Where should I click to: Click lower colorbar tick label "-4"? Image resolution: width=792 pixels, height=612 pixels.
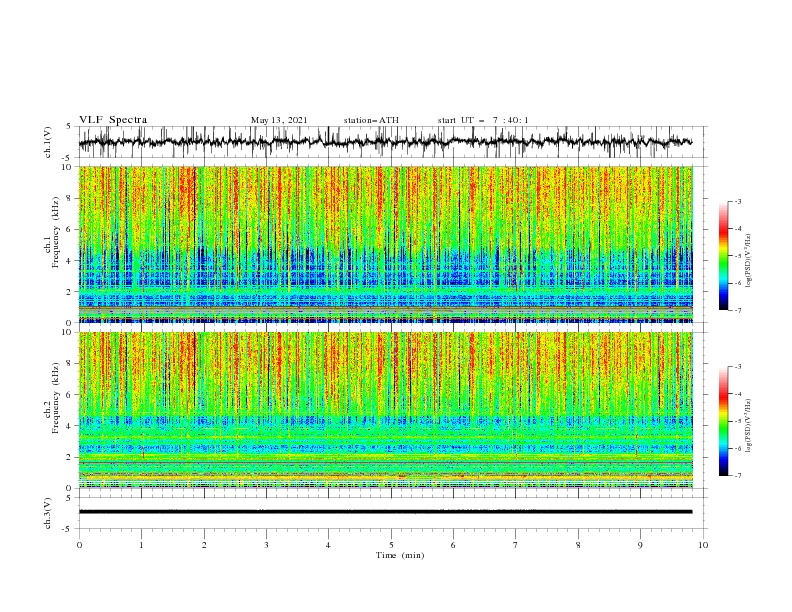[738, 394]
